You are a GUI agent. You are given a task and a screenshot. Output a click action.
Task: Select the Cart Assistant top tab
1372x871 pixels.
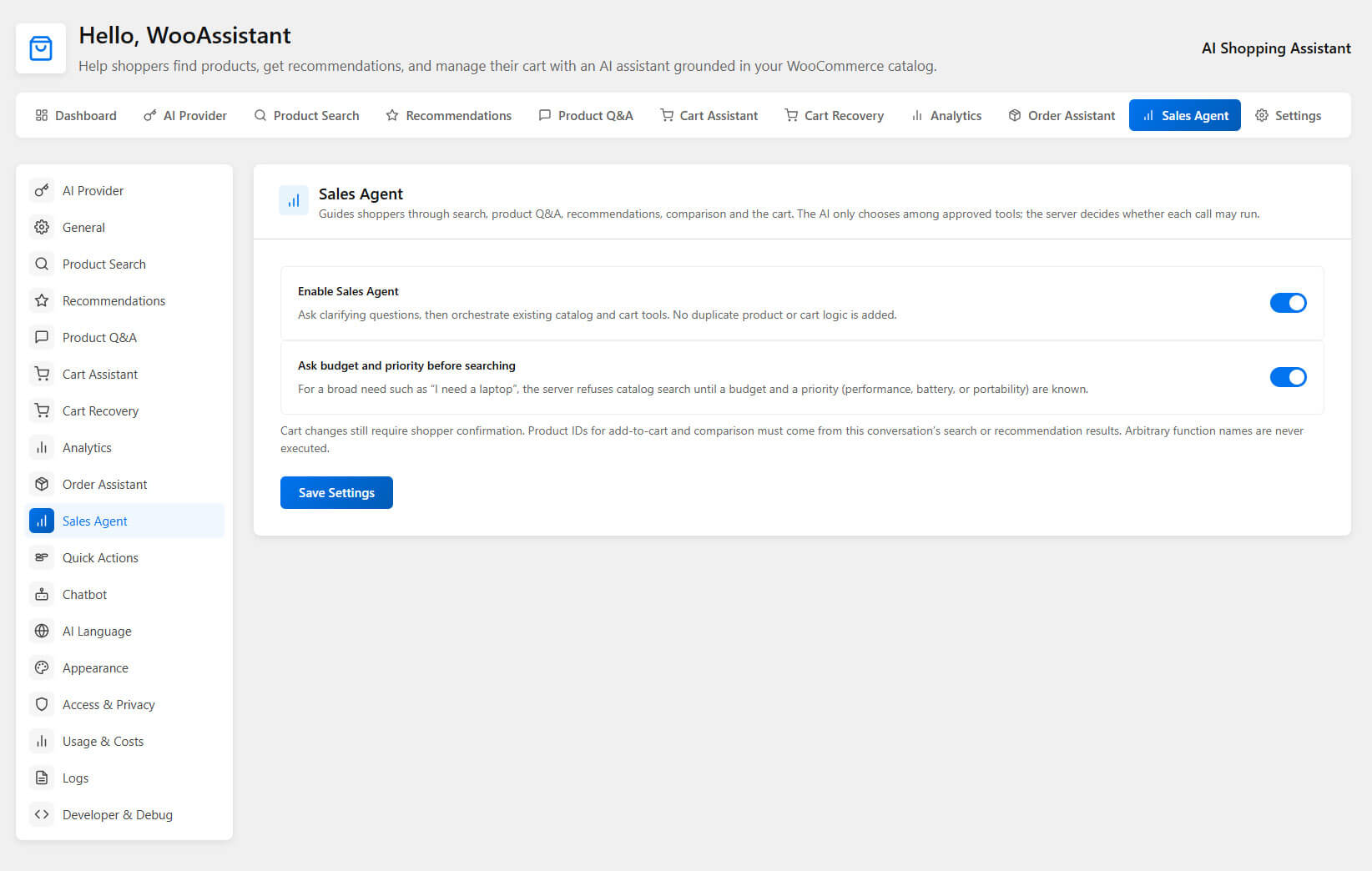(x=709, y=116)
